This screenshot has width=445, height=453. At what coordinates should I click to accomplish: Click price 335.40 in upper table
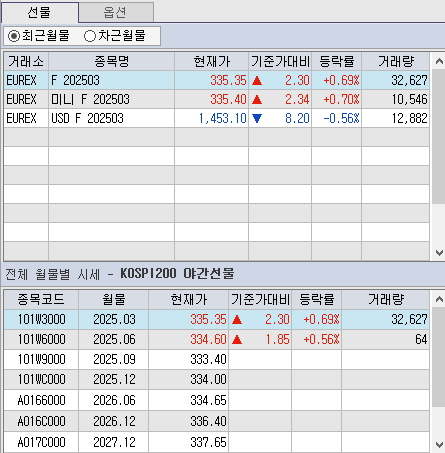228,99
